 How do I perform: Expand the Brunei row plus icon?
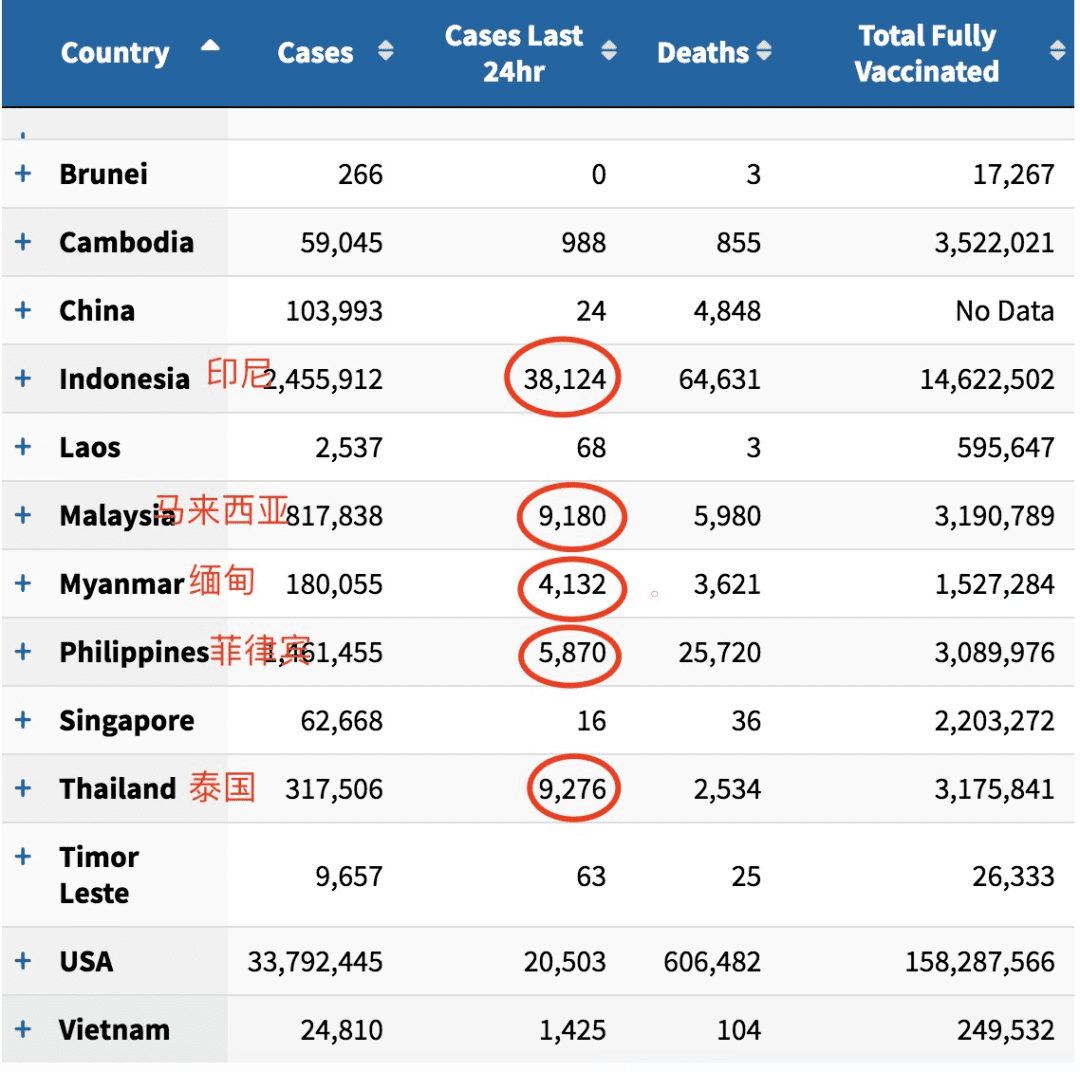coord(23,174)
